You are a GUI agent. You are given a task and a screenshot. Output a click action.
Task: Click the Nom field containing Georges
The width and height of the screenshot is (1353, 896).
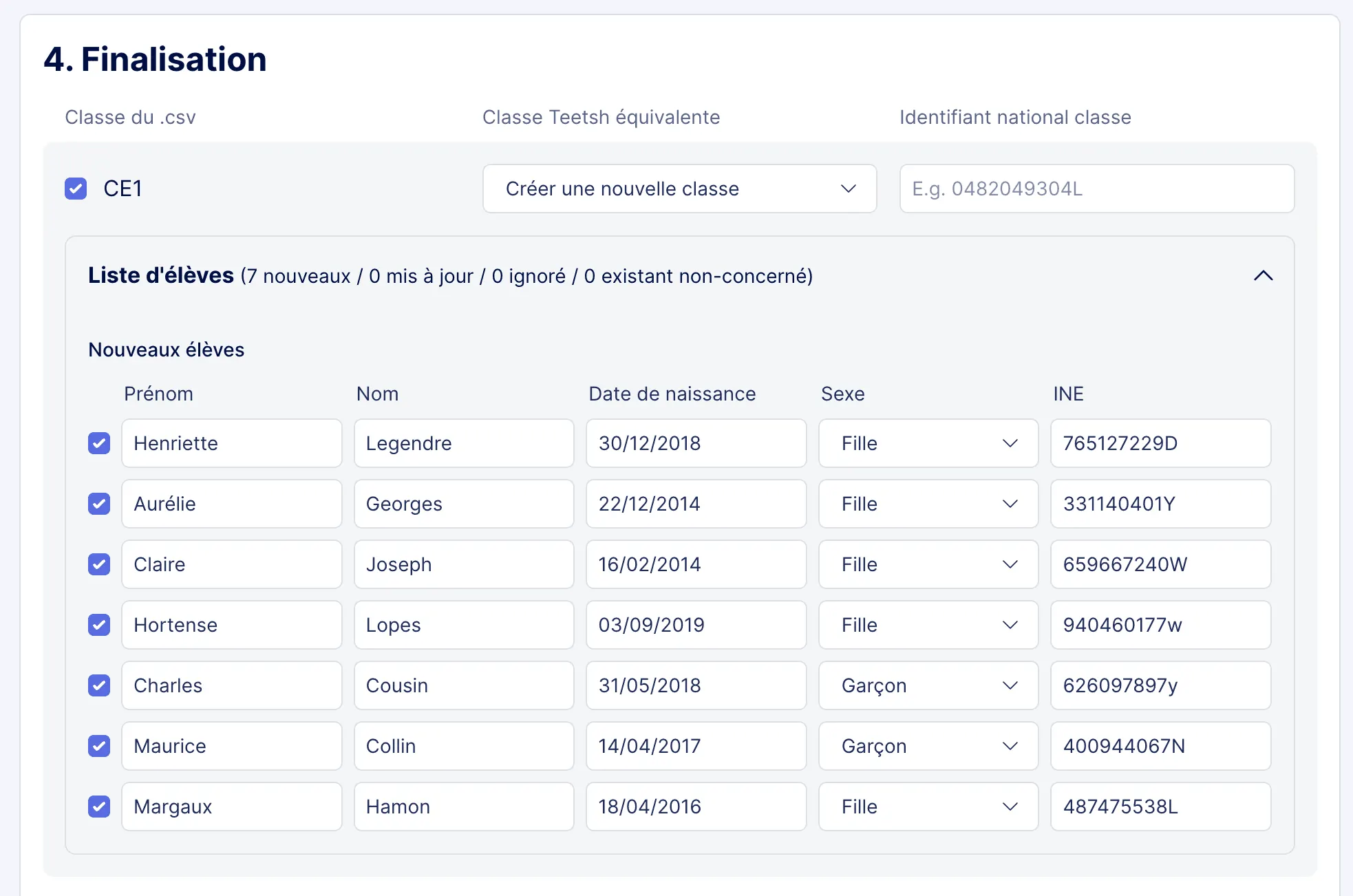464,504
